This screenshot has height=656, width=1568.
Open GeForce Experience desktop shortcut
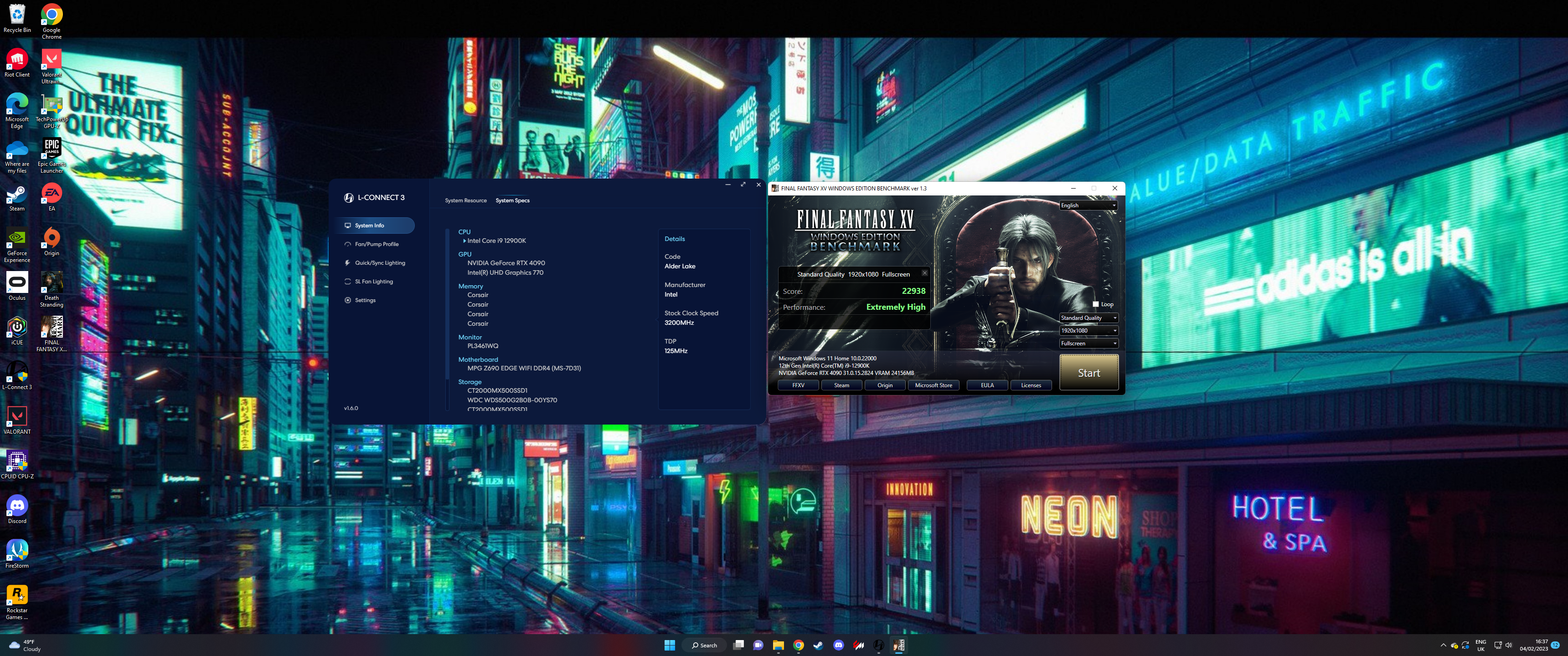click(17, 245)
